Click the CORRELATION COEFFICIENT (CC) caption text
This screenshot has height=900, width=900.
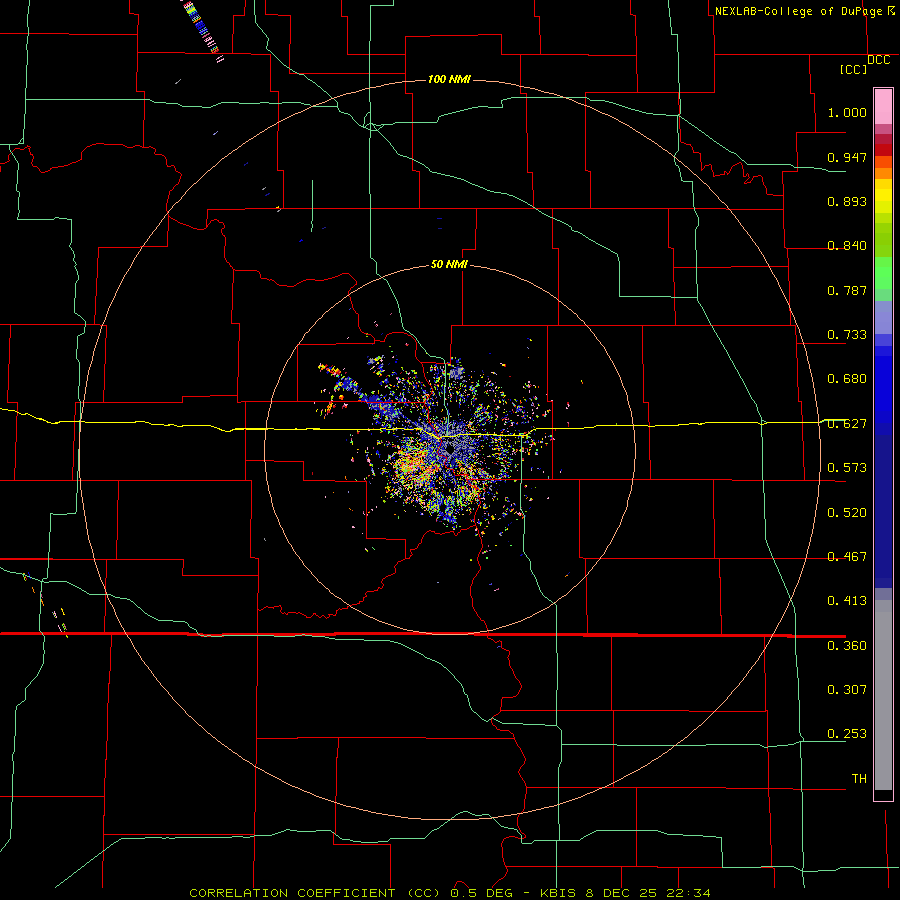tap(317, 893)
